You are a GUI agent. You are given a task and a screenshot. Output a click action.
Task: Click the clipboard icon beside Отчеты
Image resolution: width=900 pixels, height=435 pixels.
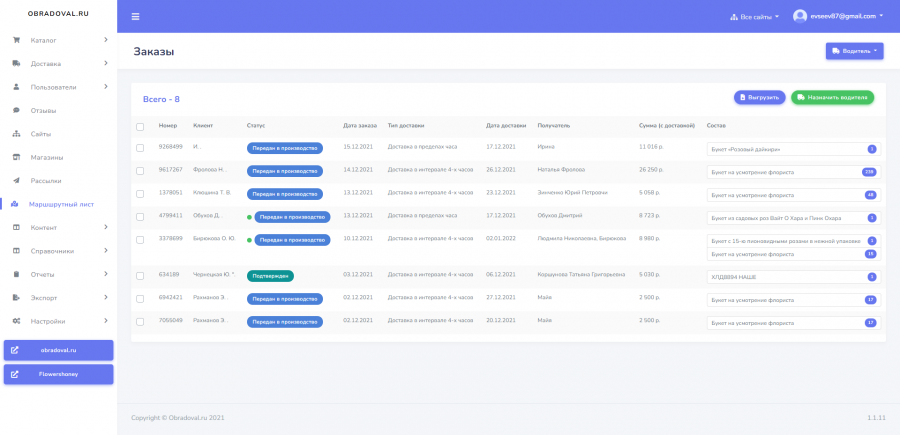[17, 274]
